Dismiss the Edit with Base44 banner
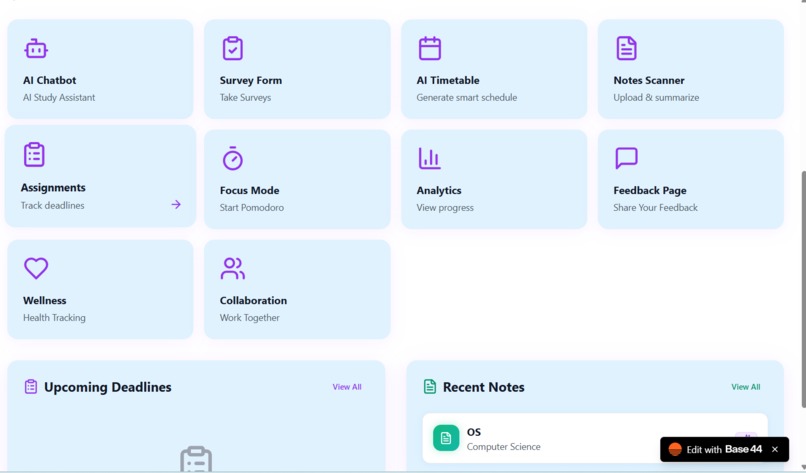Screen dimensions: 806x473 [775, 449]
